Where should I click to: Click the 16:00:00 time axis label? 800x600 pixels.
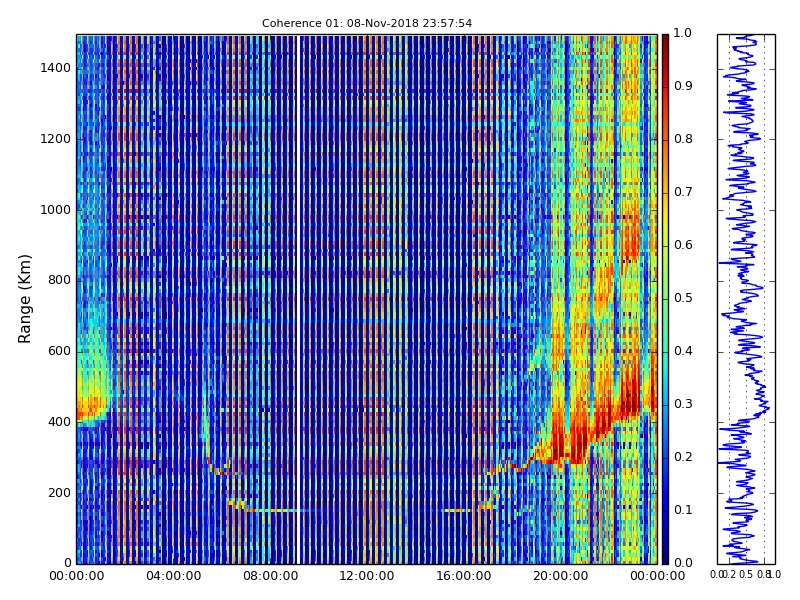(464, 577)
